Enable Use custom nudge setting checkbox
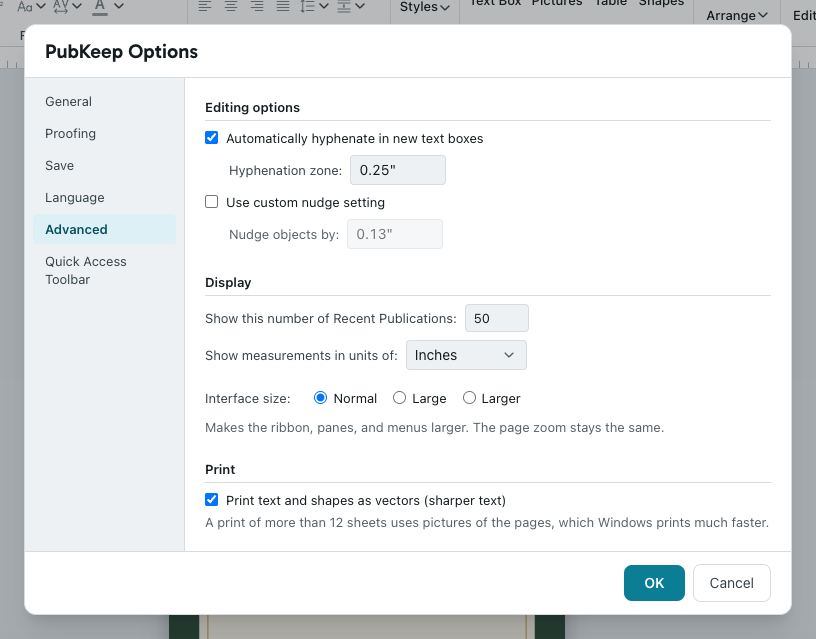Viewport: 816px width, 639px height. coord(211,202)
